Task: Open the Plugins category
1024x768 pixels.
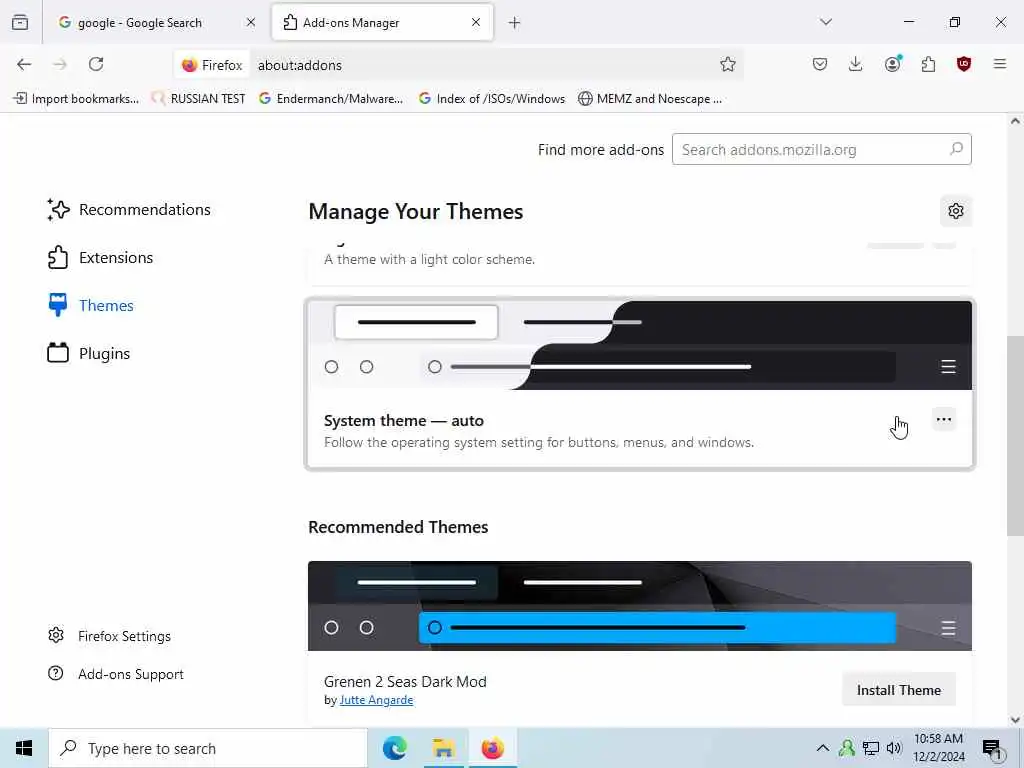Action: (x=89, y=353)
